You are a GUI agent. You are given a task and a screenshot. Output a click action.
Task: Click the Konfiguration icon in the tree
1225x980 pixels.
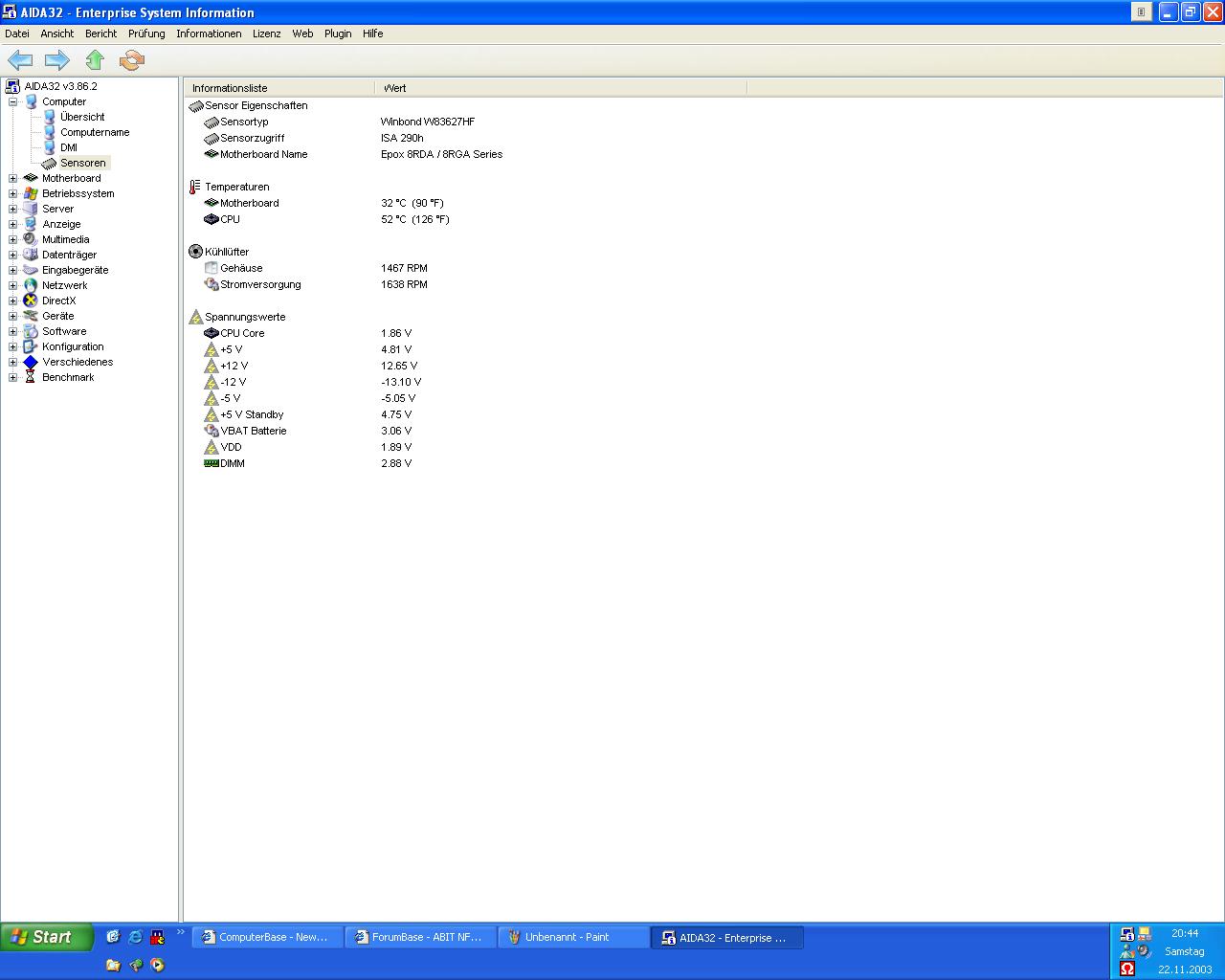(x=31, y=346)
